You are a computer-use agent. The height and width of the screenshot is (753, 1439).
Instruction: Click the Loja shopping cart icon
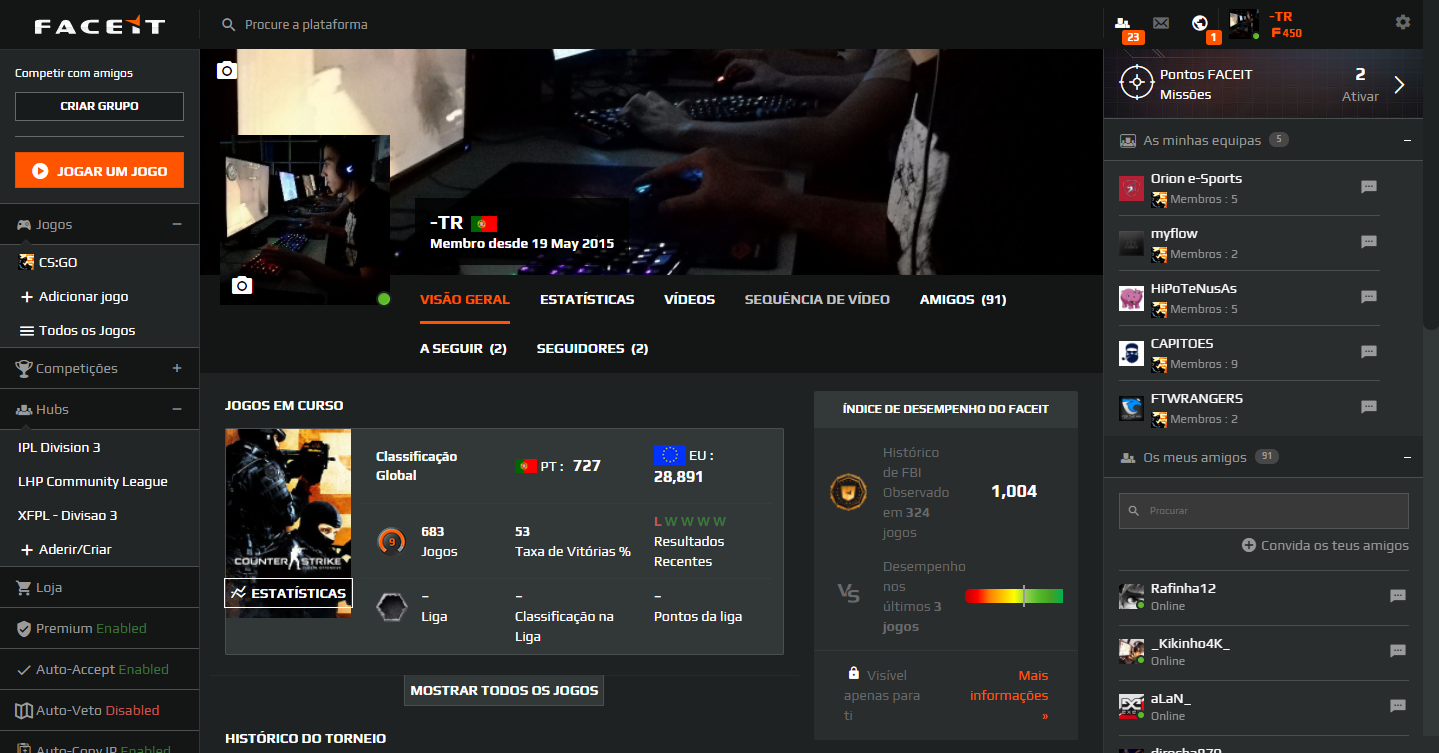(x=25, y=588)
